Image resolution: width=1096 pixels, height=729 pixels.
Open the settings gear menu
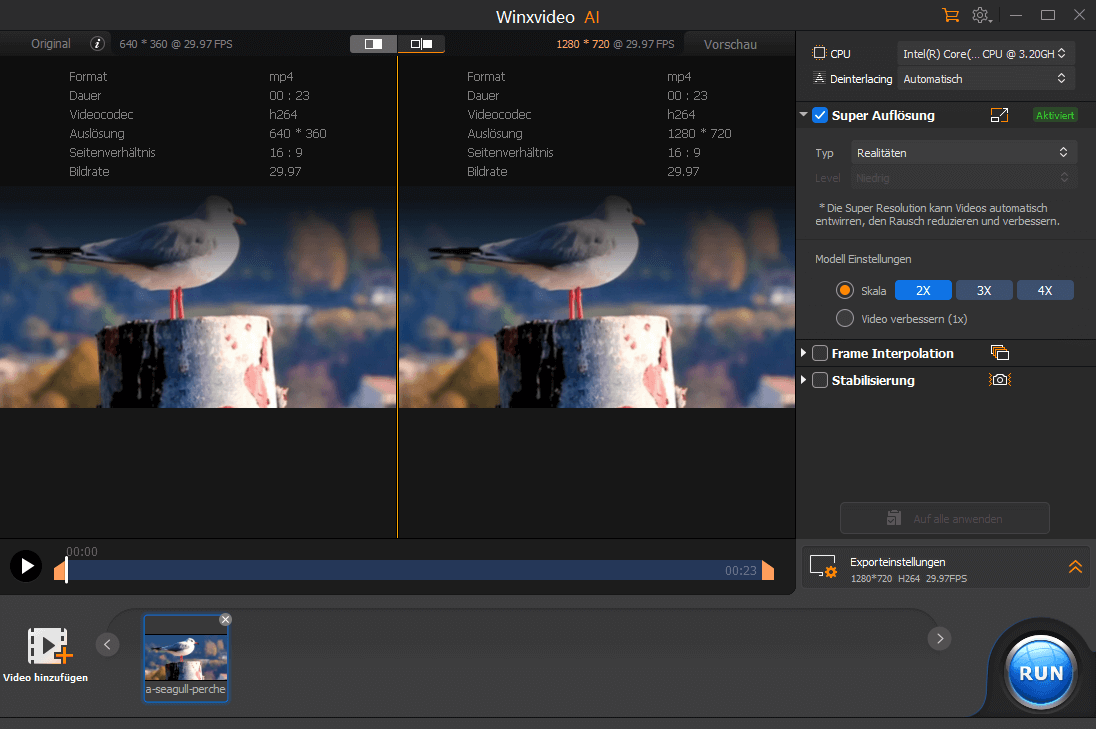pos(981,15)
